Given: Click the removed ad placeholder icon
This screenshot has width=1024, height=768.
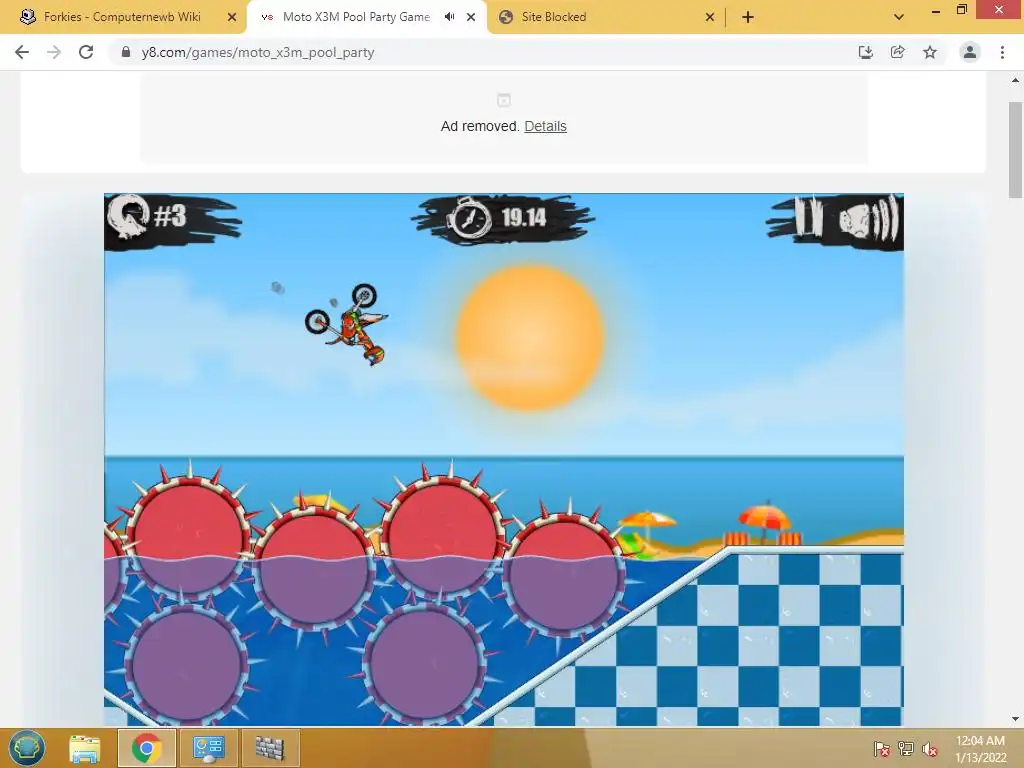Looking at the screenshot, I should [504, 100].
